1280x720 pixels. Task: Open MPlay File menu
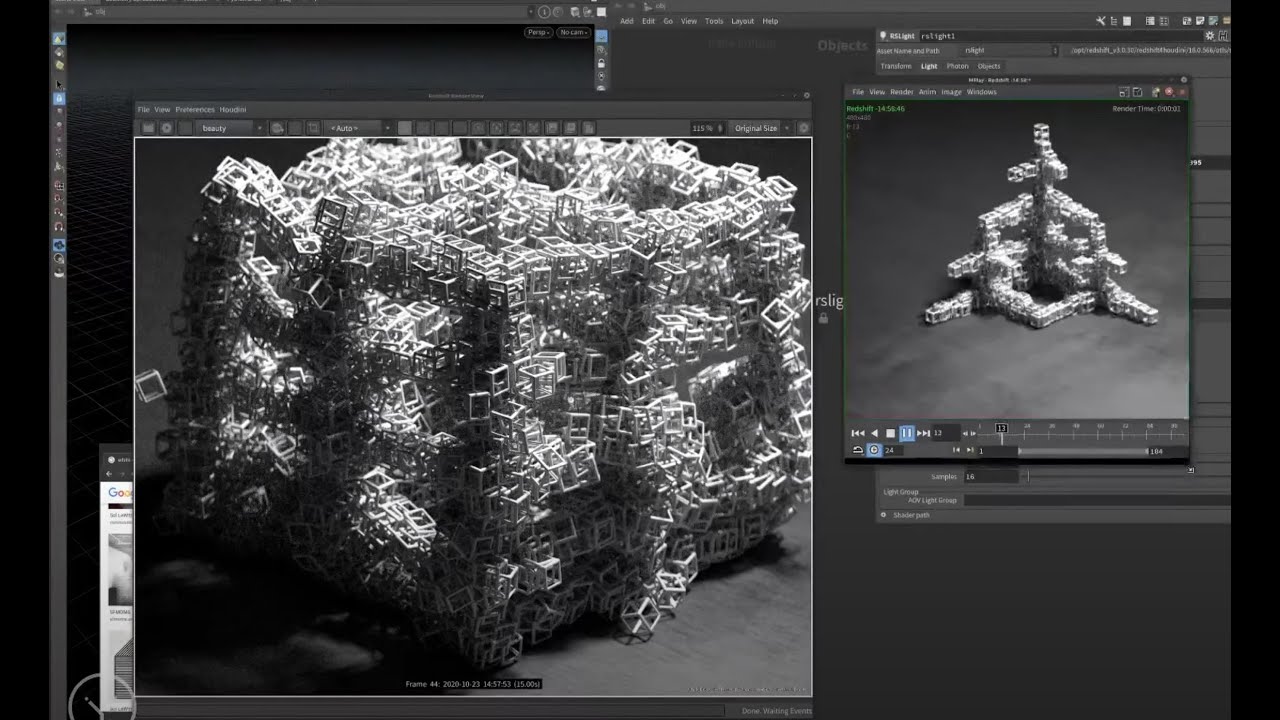point(857,92)
